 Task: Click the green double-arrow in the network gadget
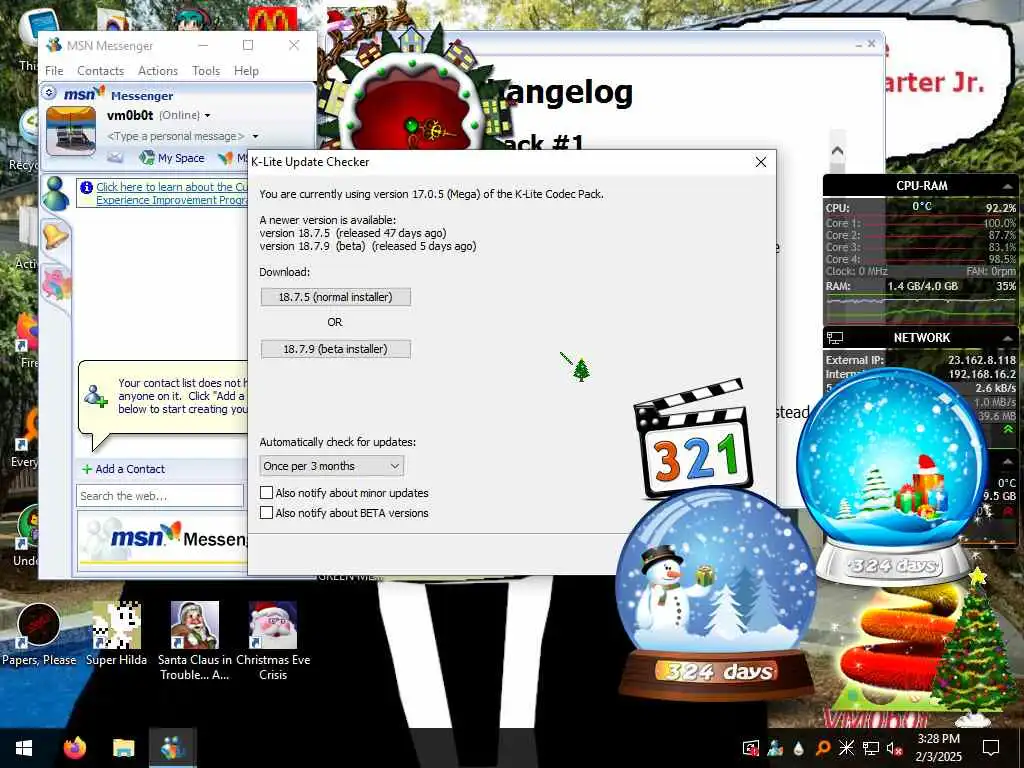[1008, 429]
